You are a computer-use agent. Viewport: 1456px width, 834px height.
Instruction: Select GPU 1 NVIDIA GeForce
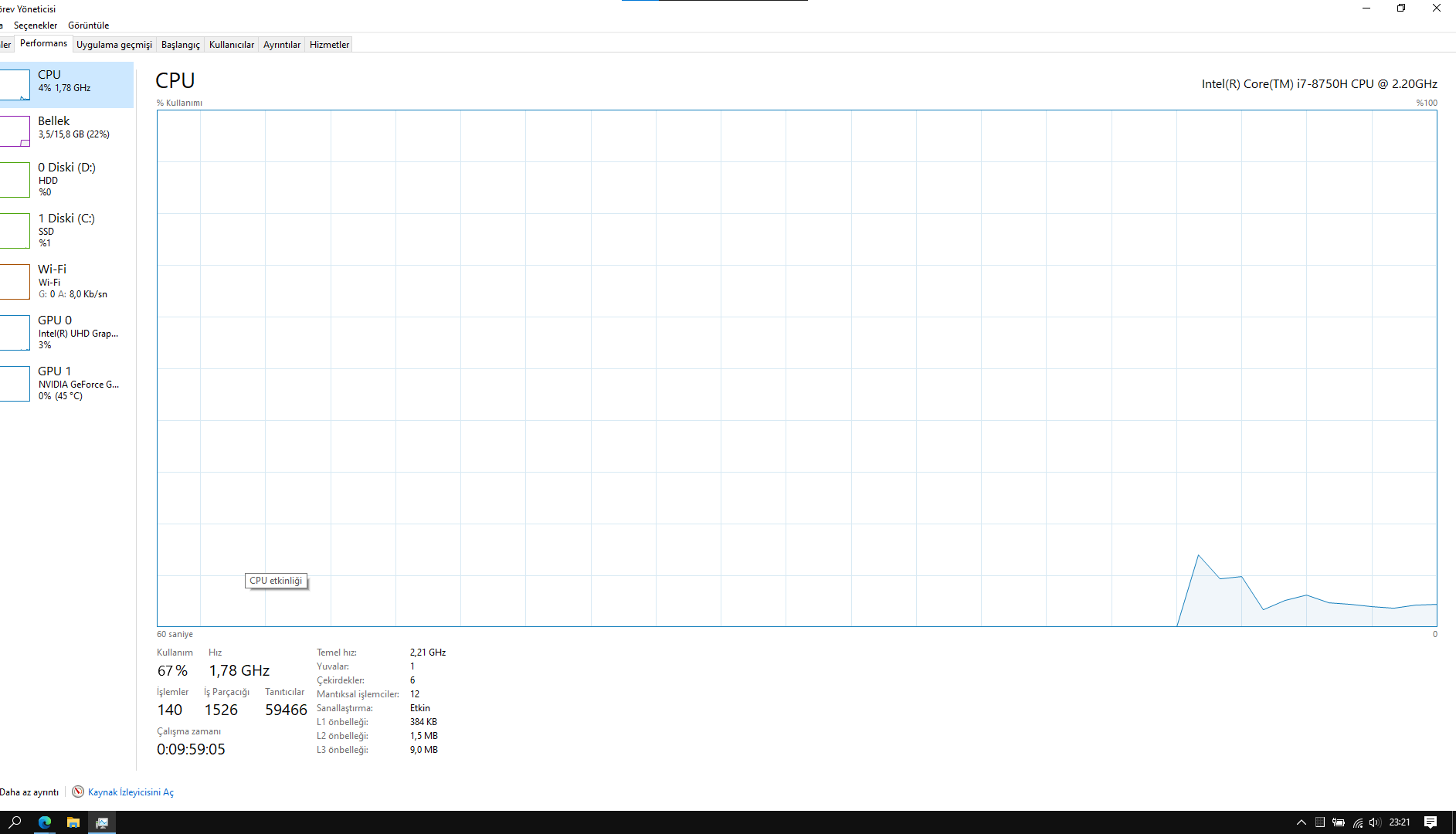(x=66, y=383)
